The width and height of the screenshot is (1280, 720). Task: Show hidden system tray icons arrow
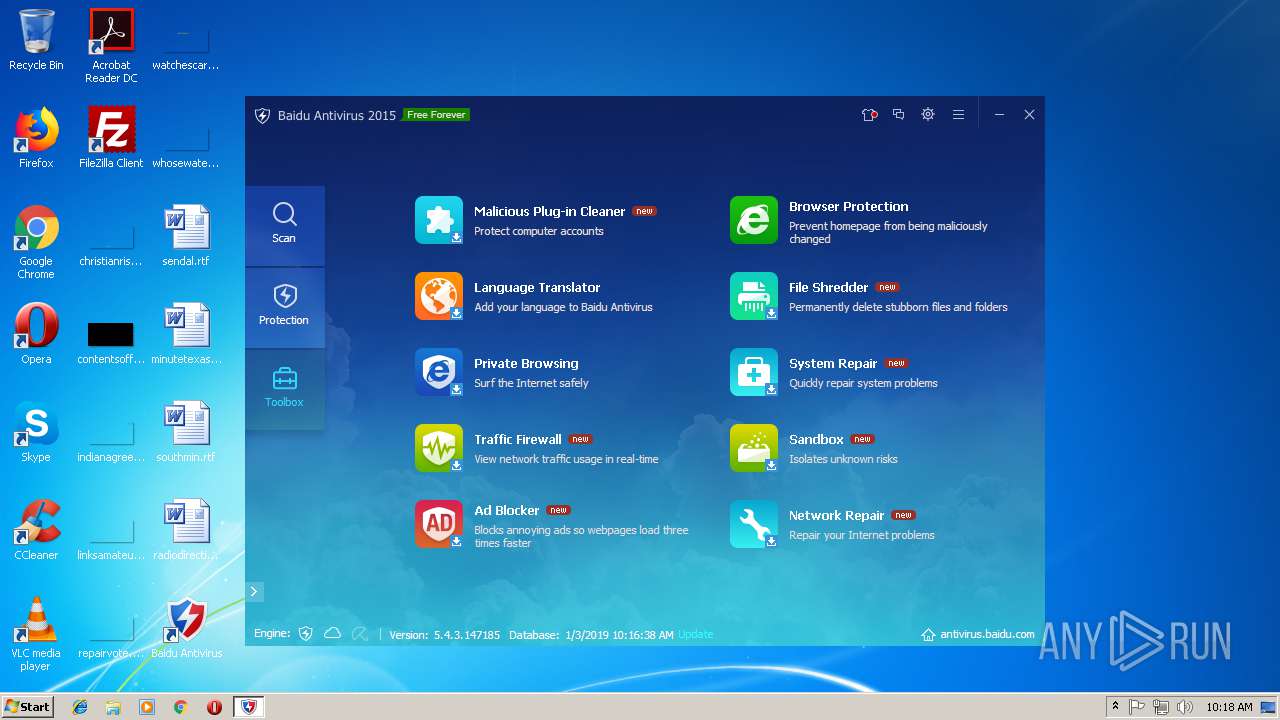pos(1115,707)
